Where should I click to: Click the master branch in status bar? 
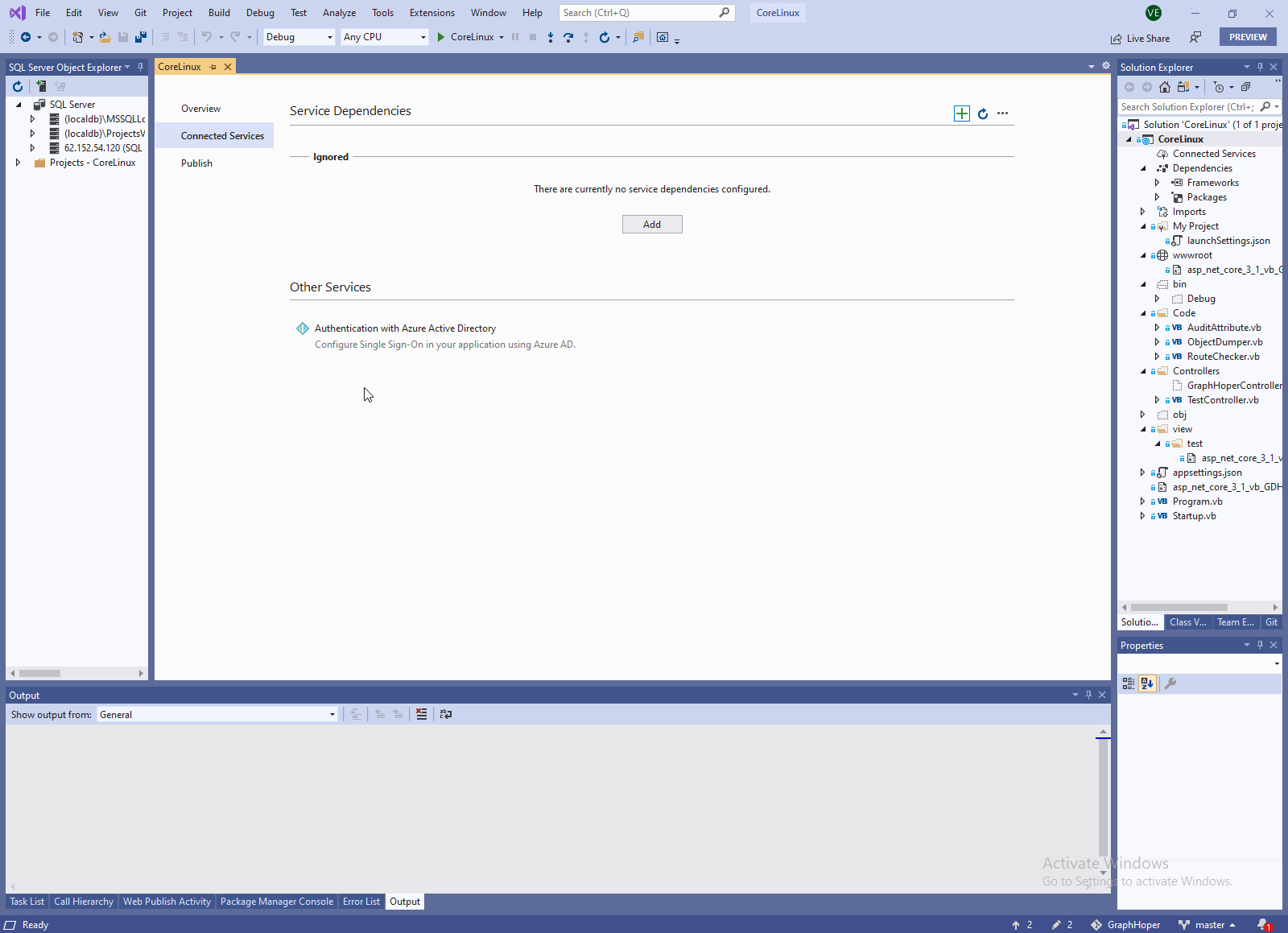click(x=1207, y=925)
